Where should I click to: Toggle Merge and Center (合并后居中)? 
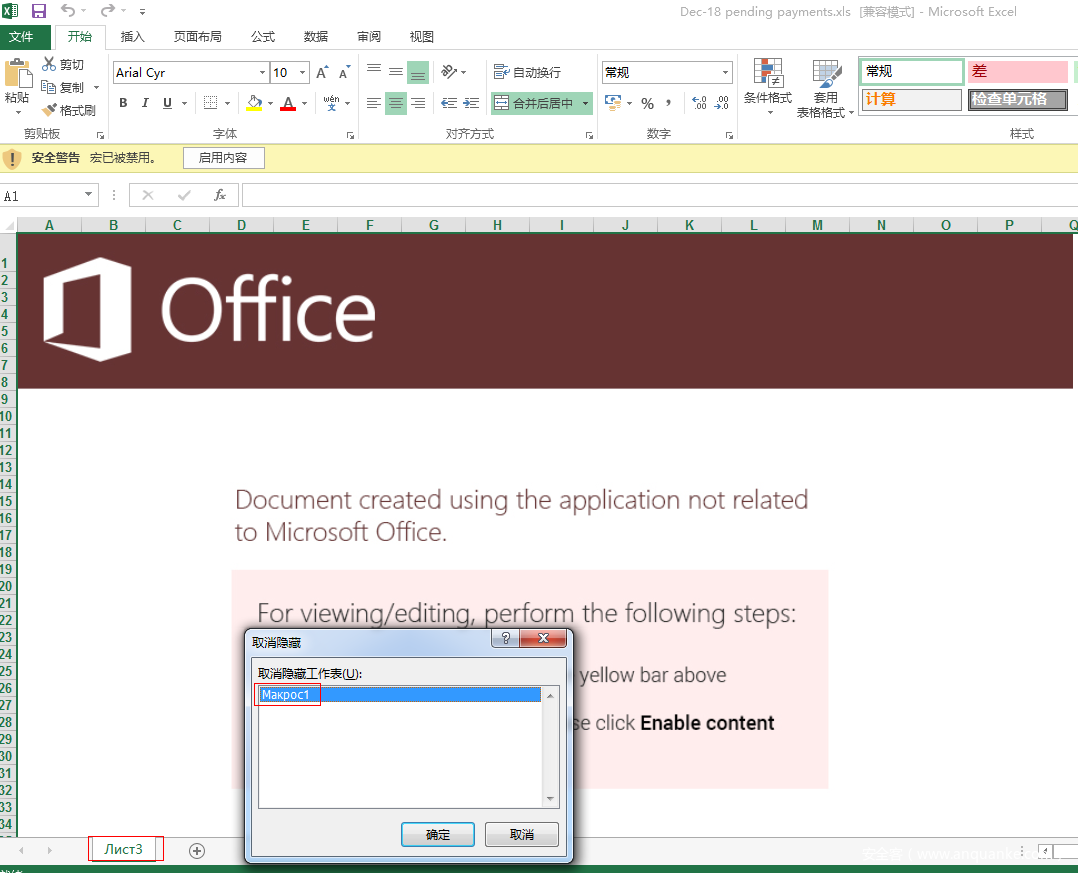534,103
